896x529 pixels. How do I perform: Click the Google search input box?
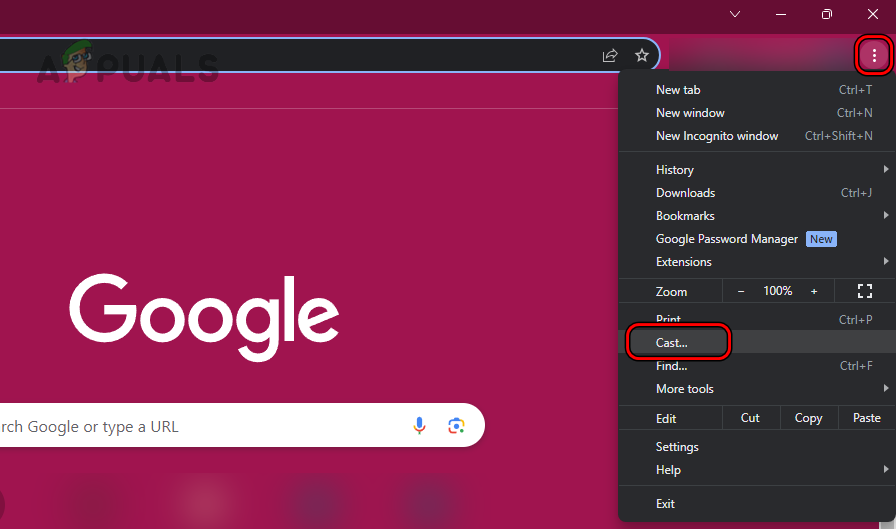click(242, 426)
